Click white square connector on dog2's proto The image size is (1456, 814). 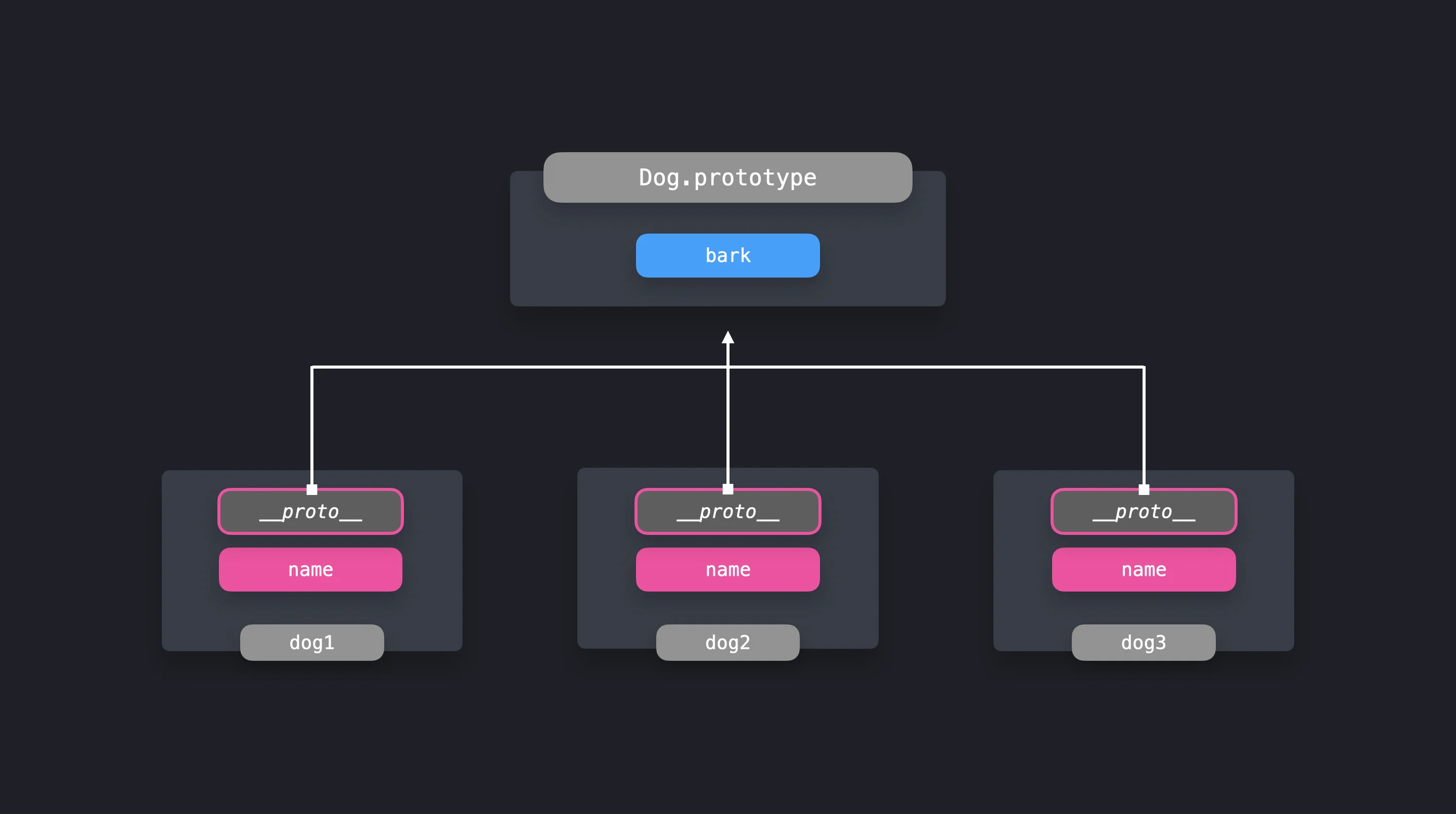[727, 489]
